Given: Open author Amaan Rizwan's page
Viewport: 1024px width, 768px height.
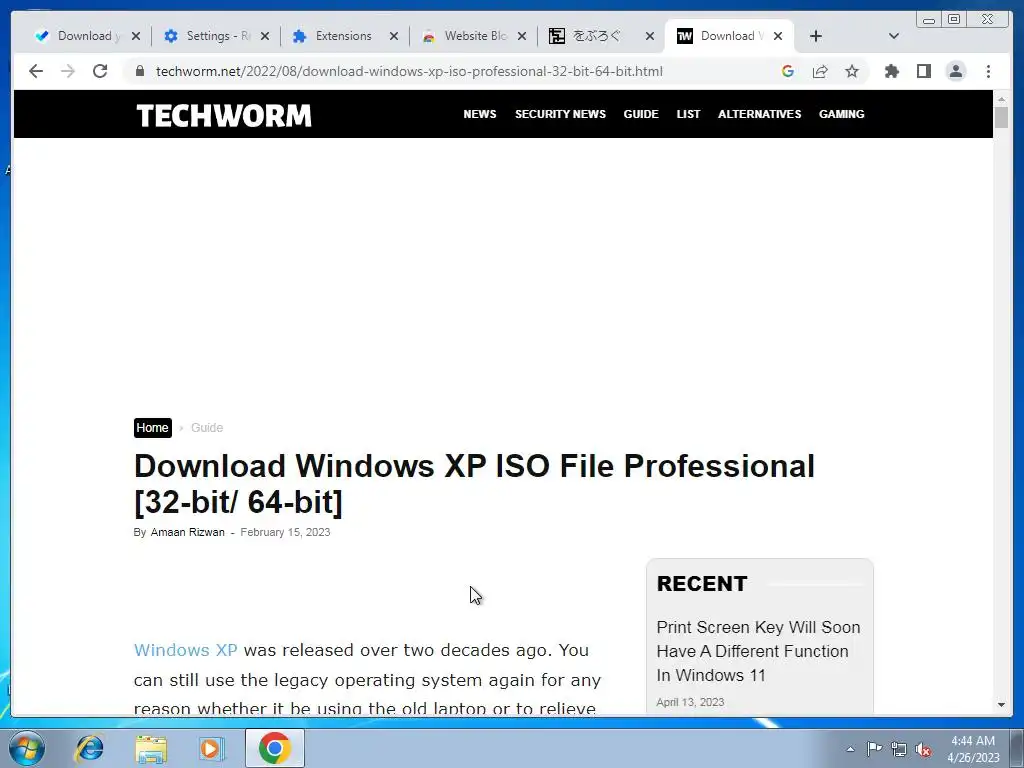Looking at the screenshot, I should pos(187,532).
